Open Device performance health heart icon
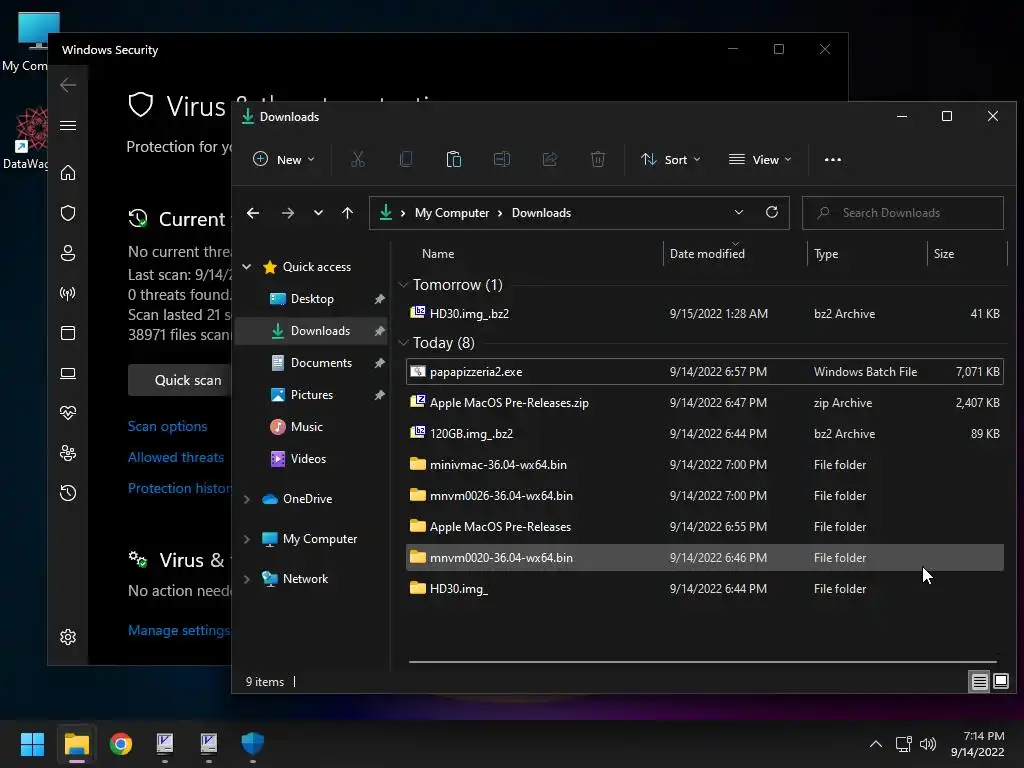1024x768 pixels. [x=68, y=413]
